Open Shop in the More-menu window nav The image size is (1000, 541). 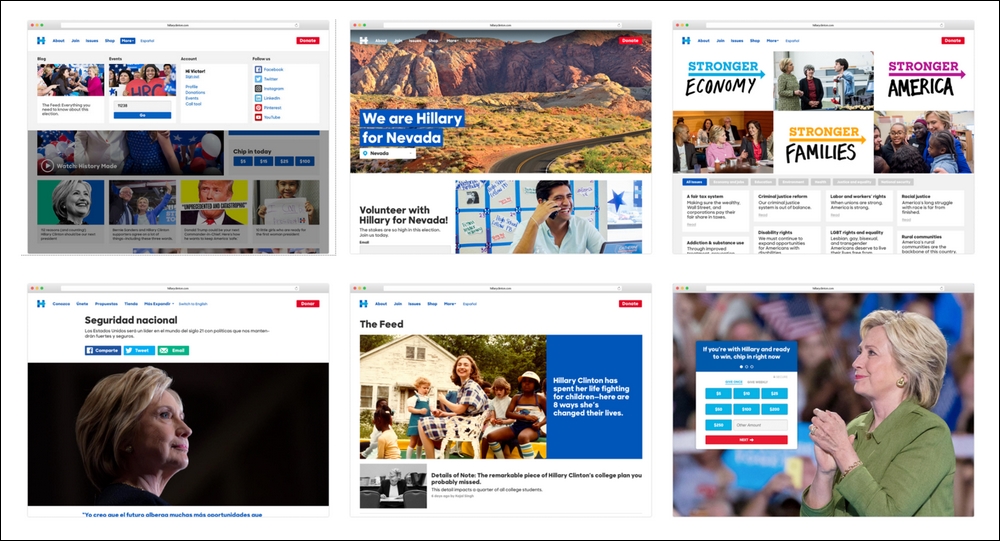[110, 40]
